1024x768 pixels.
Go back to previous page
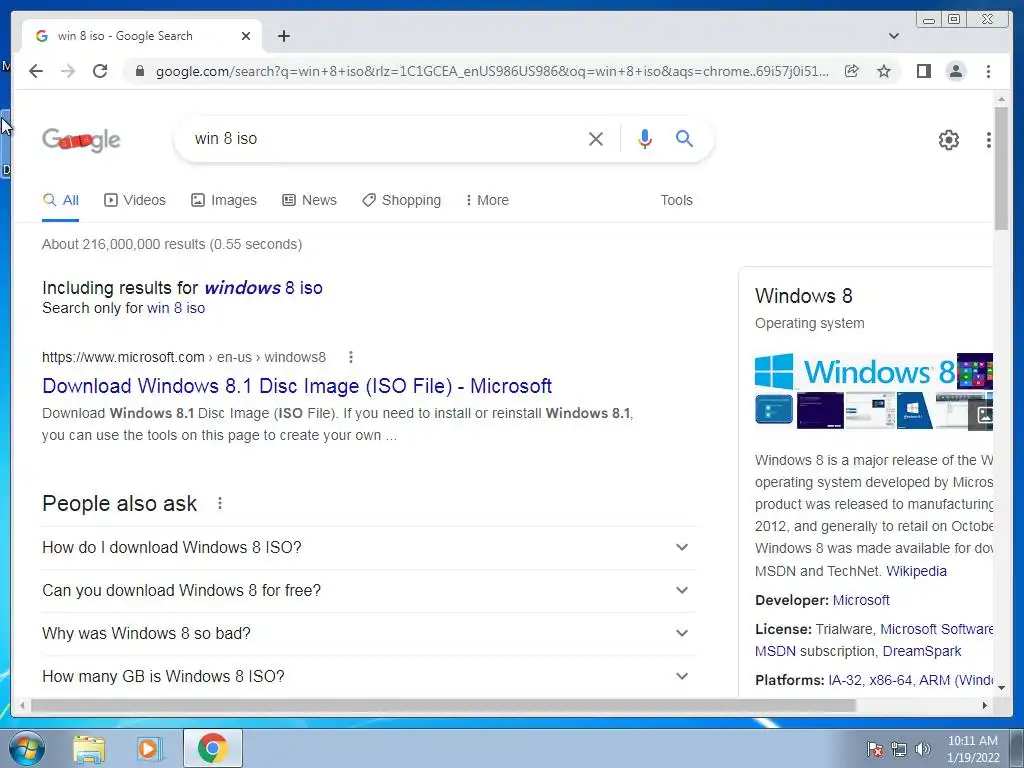tap(36, 71)
